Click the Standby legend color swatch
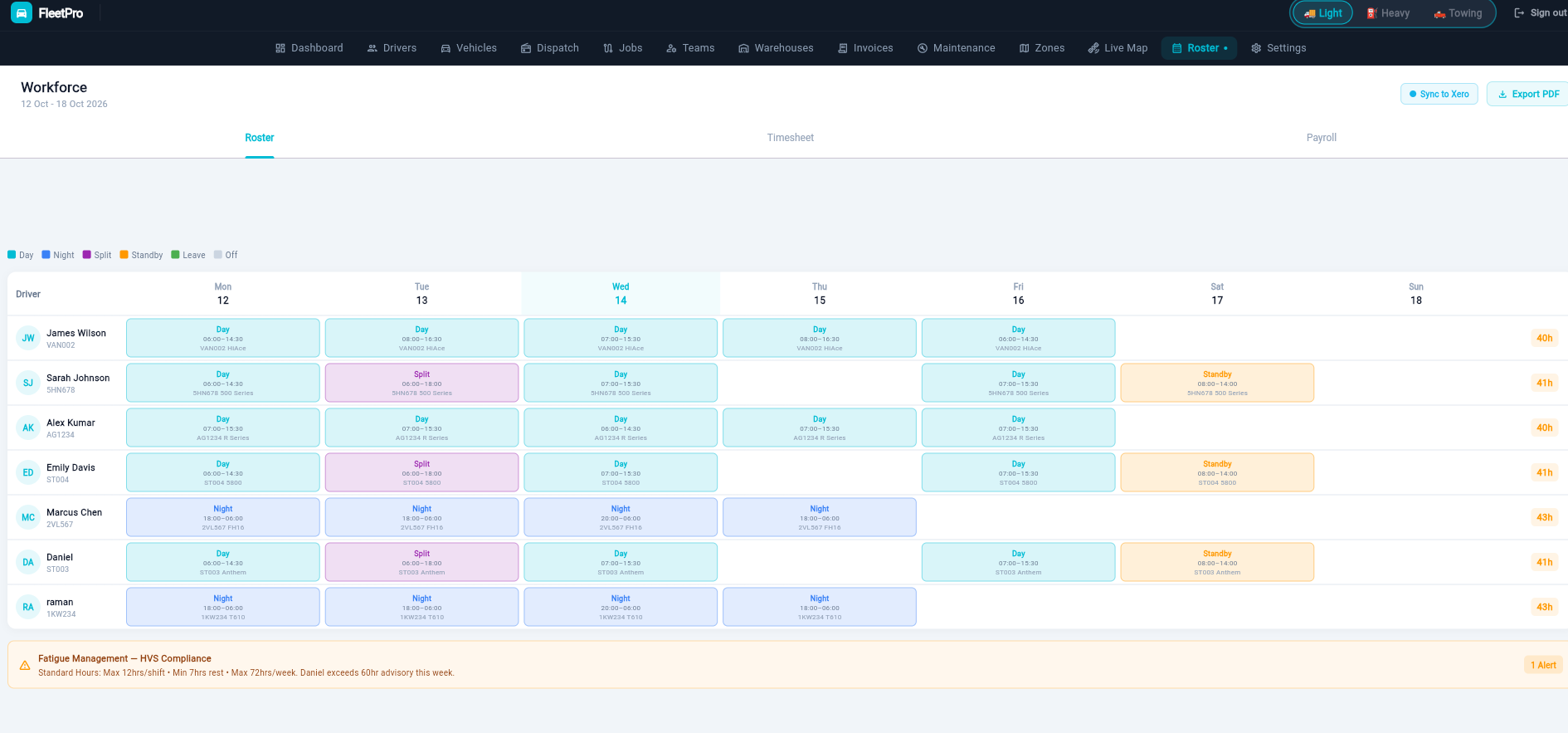The height and width of the screenshot is (733, 1568). click(124, 255)
